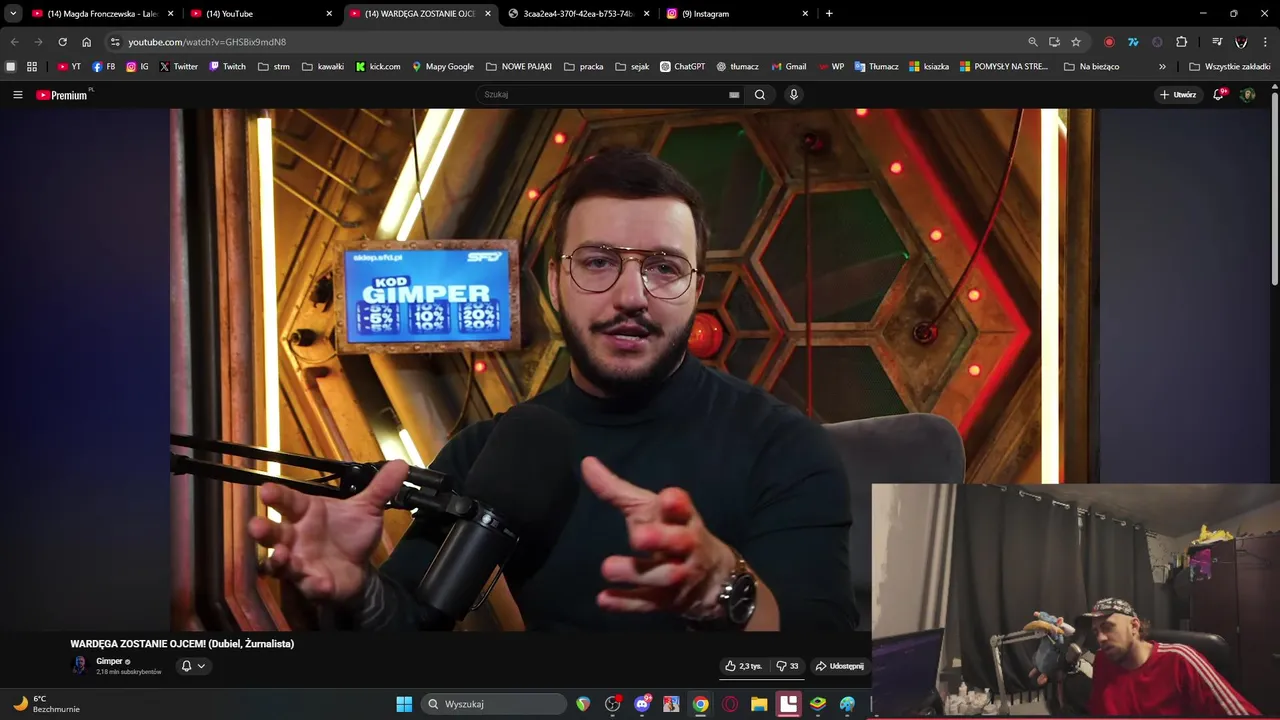Start voice search with microphone icon
1280x720 pixels.
click(x=794, y=95)
